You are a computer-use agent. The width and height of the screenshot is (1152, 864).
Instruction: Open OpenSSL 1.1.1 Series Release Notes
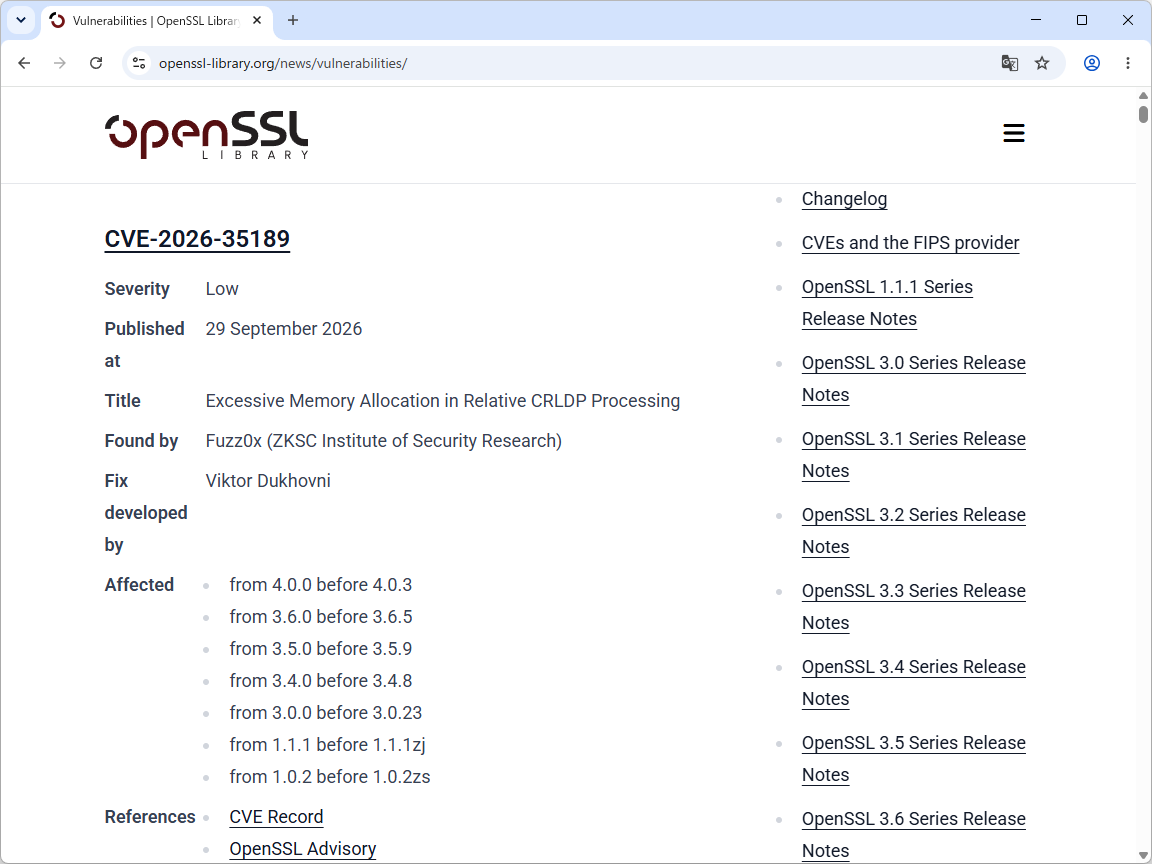[887, 303]
